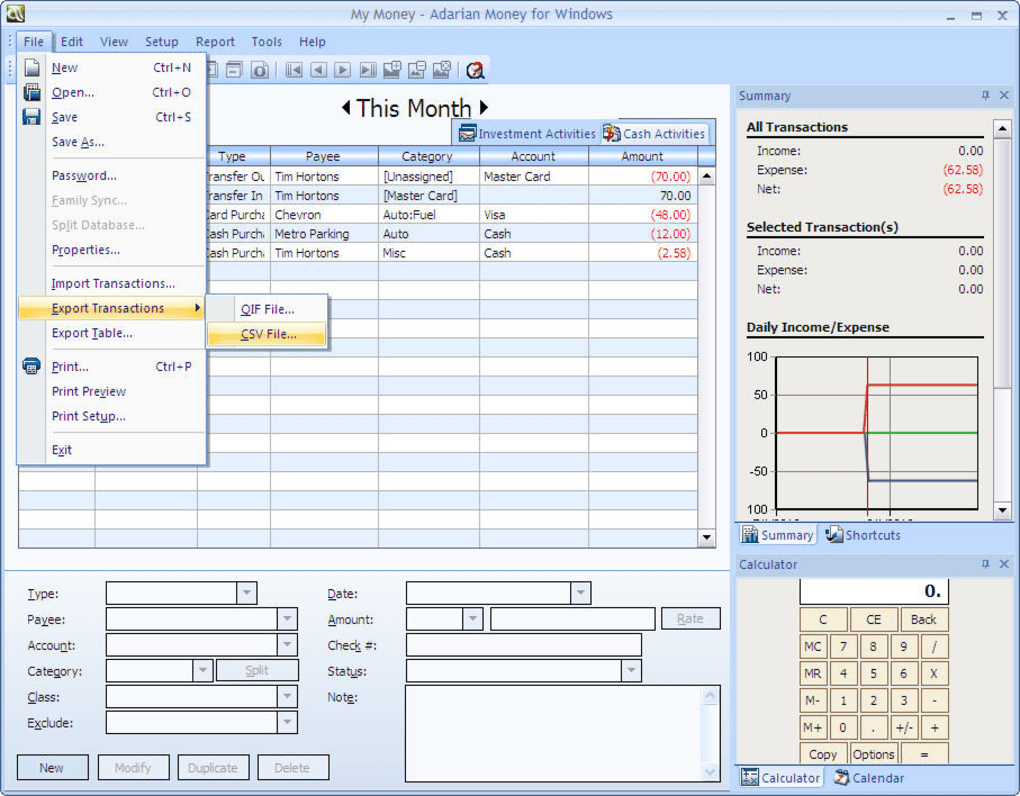1020x796 pixels.
Task: Expand the Date dropdown
Action: point(580,593)
